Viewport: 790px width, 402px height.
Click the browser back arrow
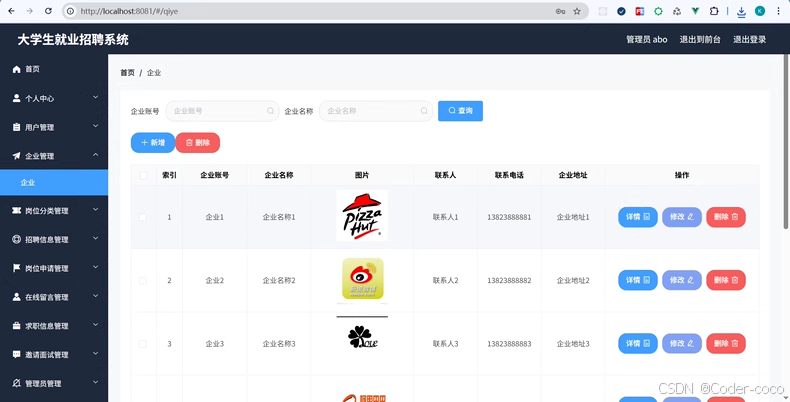pyautogui.click(x=12, y=11)
